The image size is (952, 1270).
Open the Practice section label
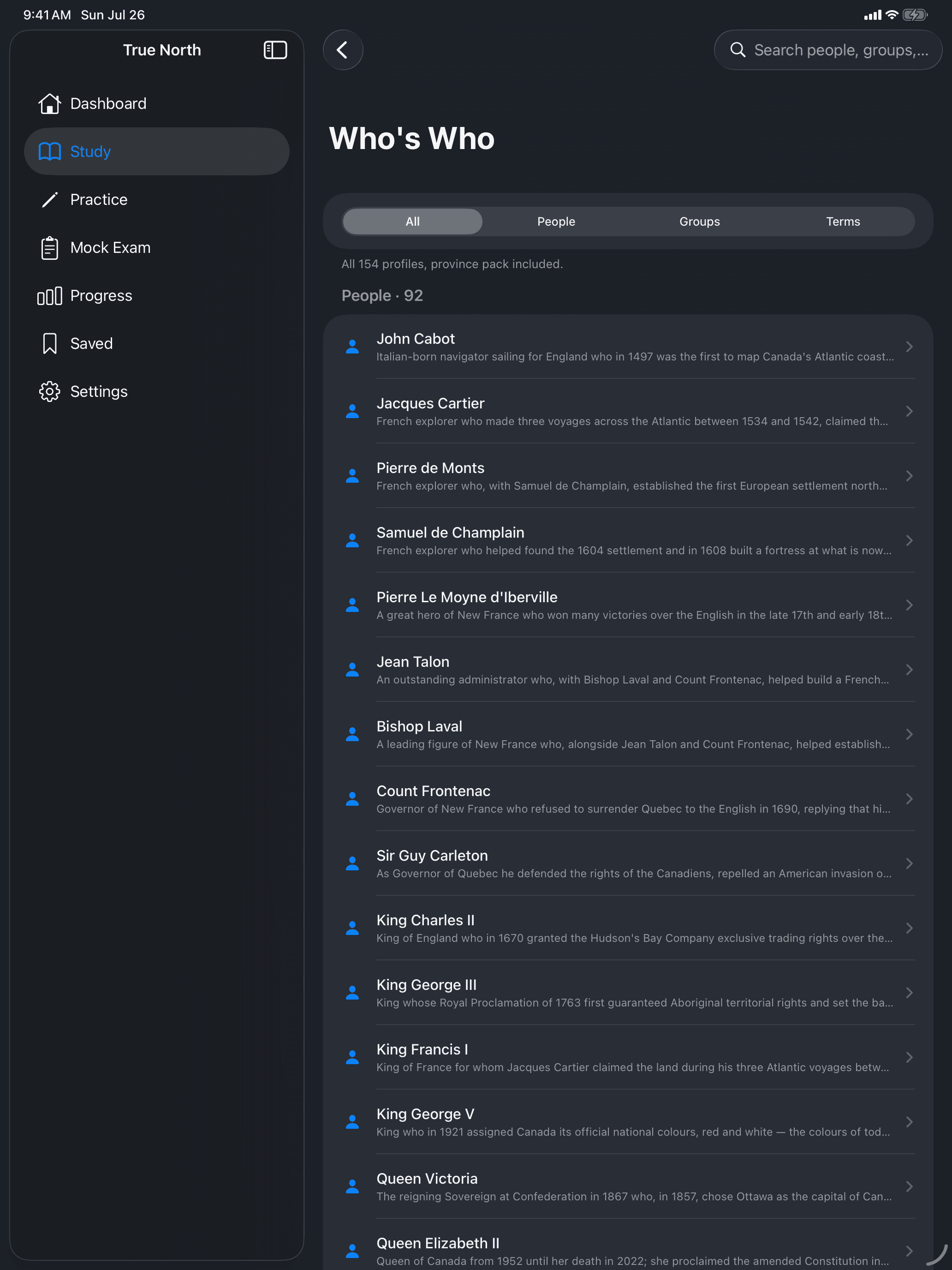click(x=99, y=199)
